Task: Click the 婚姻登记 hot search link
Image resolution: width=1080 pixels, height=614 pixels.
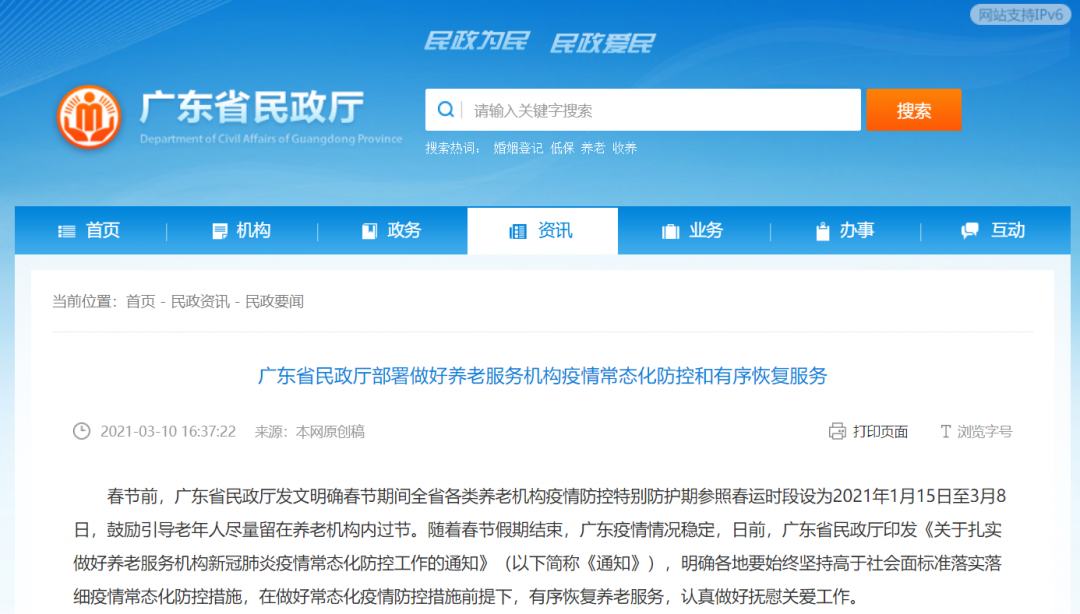Action: (x=518, y=148)
